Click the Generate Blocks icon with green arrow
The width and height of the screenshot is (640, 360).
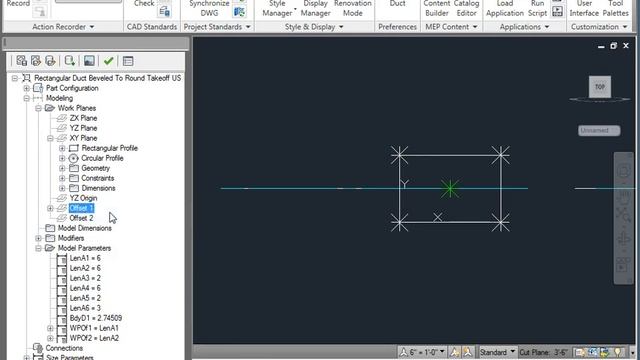tap(69, 61)
